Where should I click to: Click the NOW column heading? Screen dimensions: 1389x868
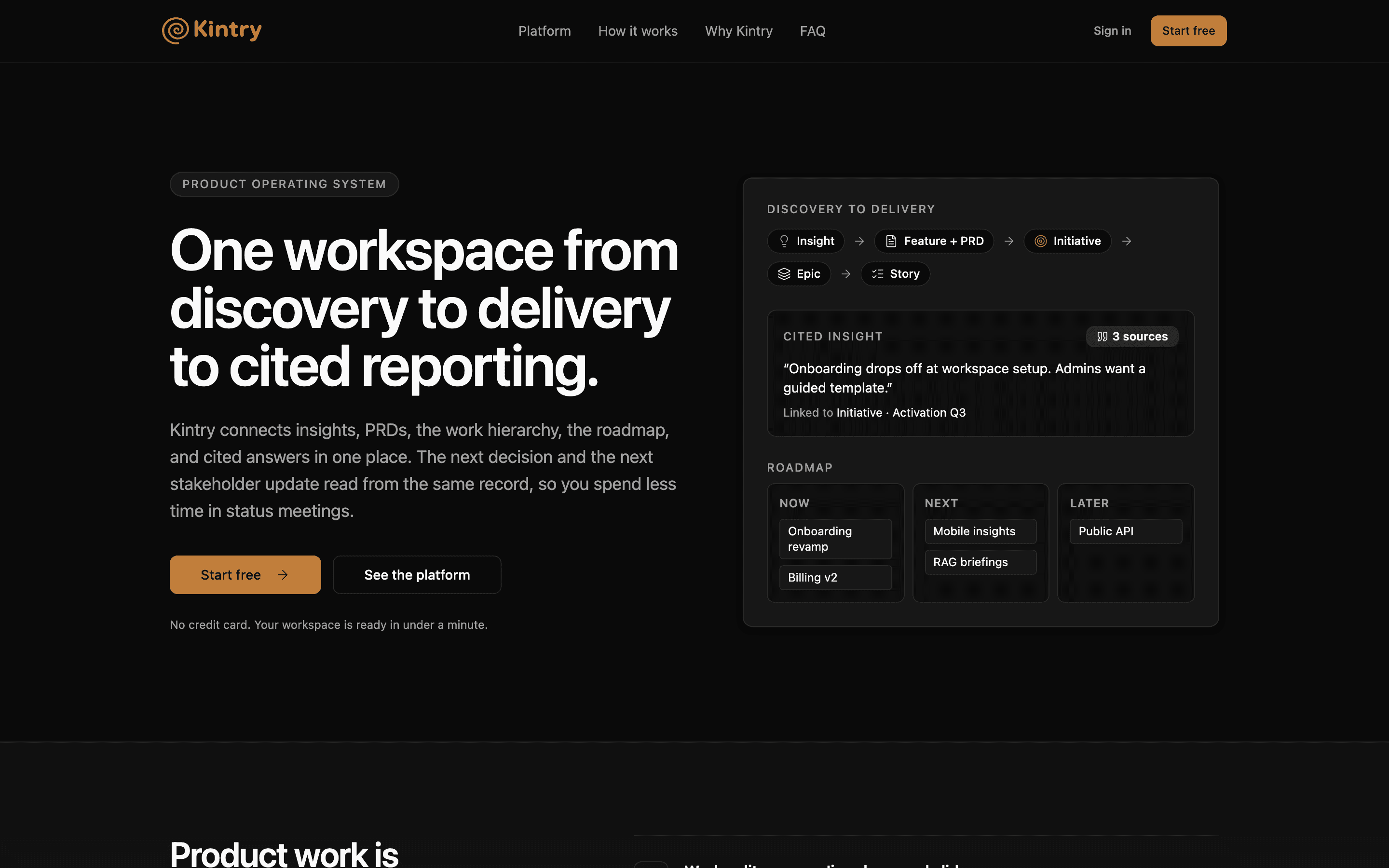[x=794, y=503]
